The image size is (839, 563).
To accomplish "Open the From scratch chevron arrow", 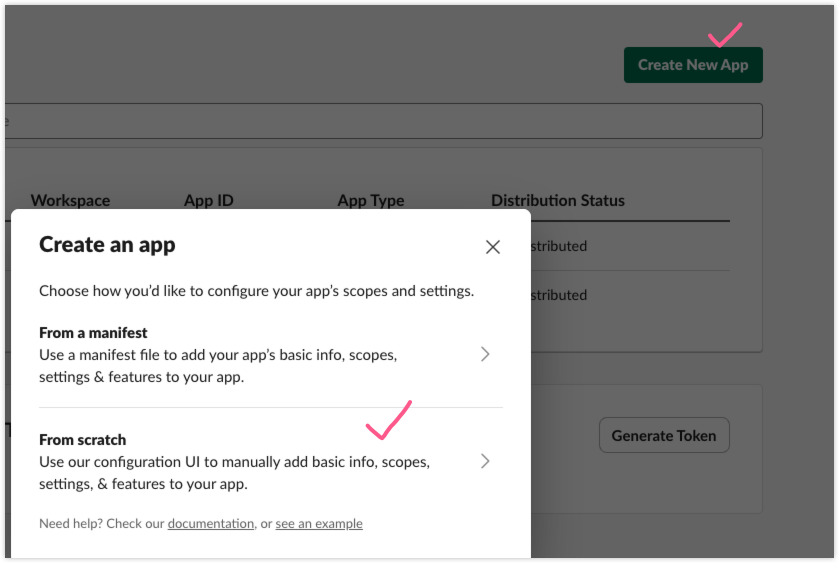I will 485,461.
